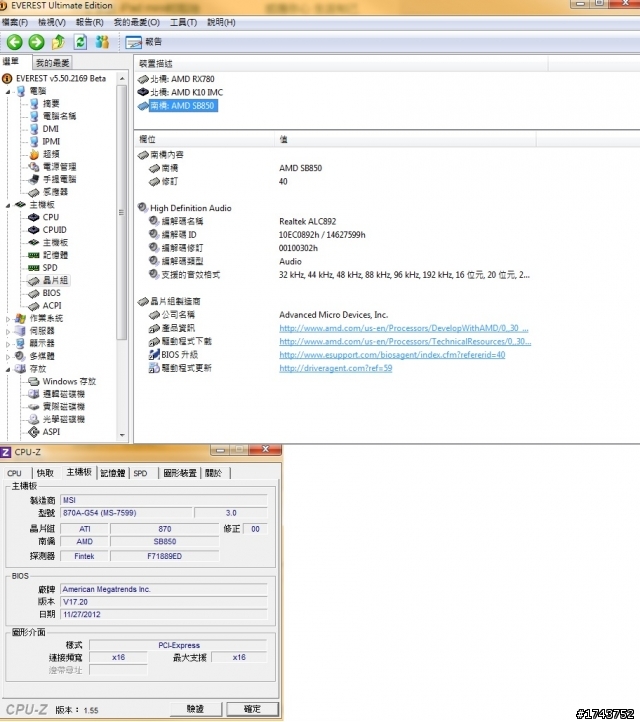Select the BIOS tree item icon
640x722 pixels.
coord(34,293)
